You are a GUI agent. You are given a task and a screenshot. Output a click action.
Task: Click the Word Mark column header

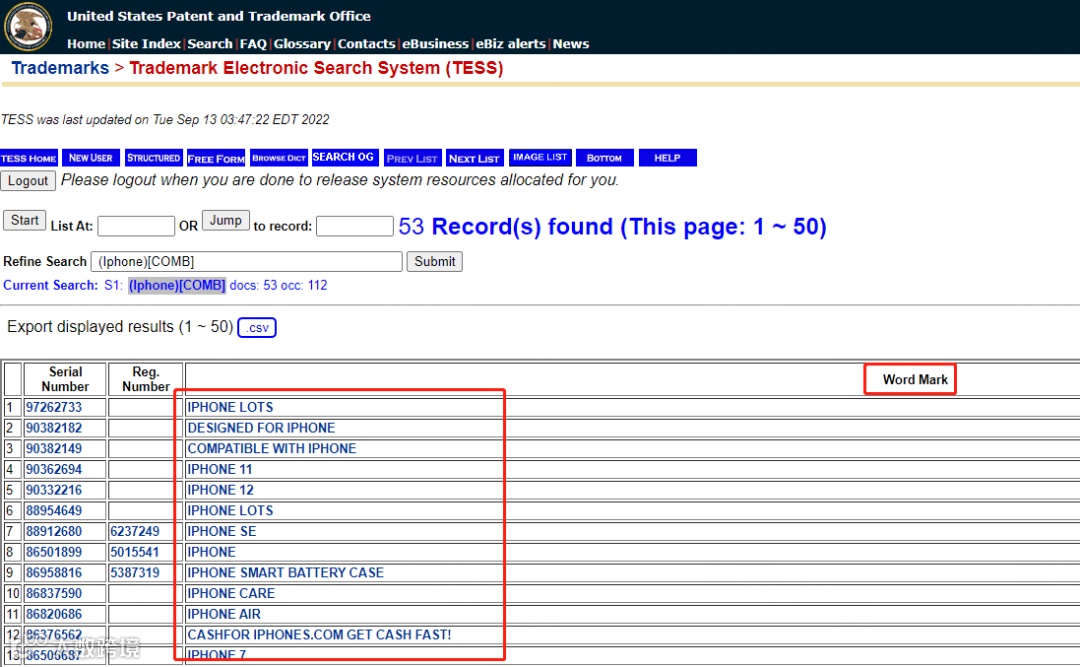(x=915, y=380)
